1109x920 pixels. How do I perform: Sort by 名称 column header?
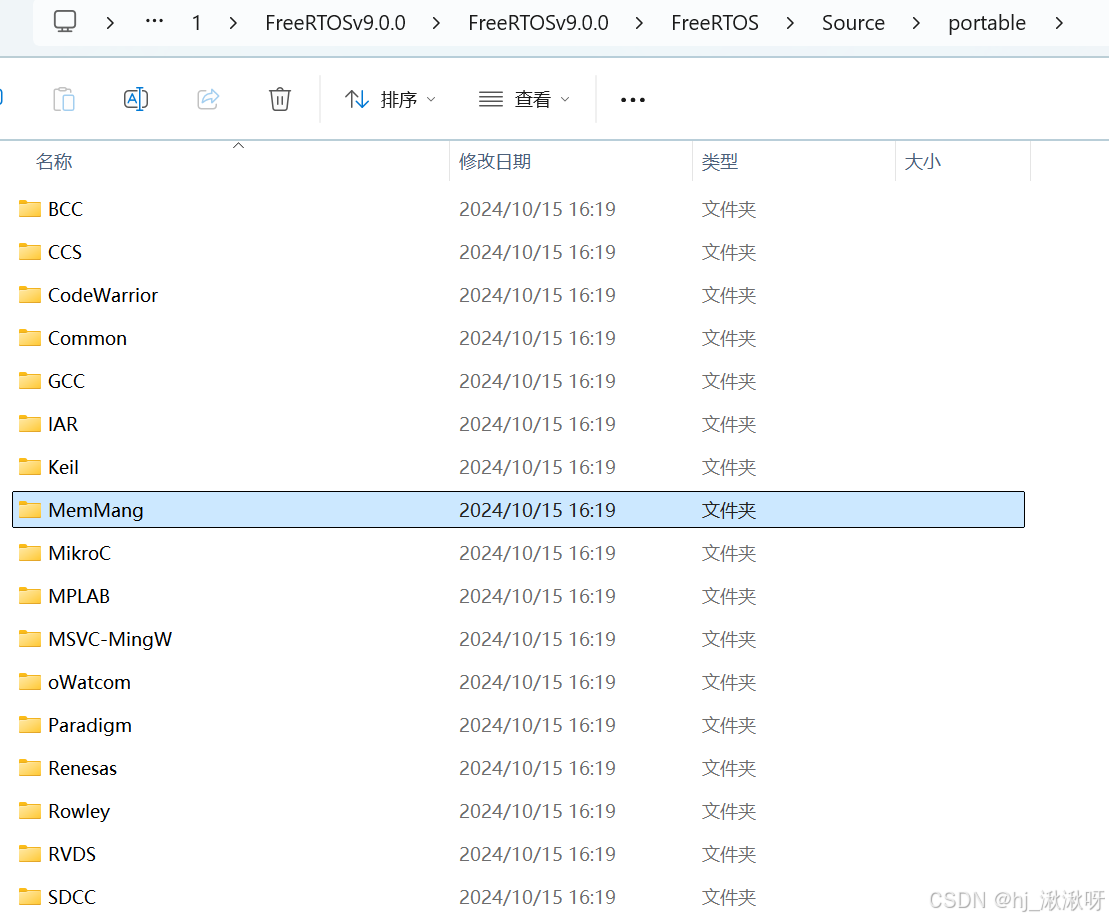[x=54, y=162]
